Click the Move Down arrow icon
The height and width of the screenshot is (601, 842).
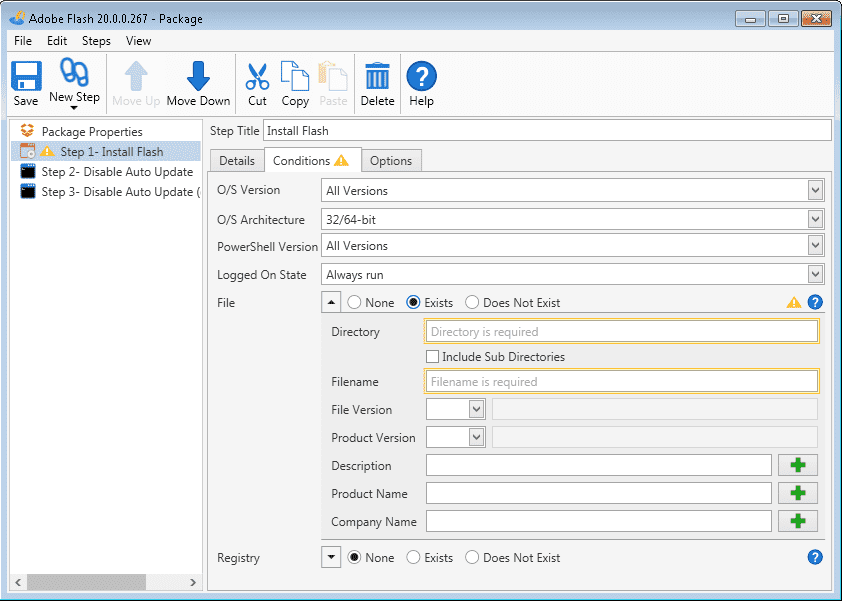pos(198,76)
